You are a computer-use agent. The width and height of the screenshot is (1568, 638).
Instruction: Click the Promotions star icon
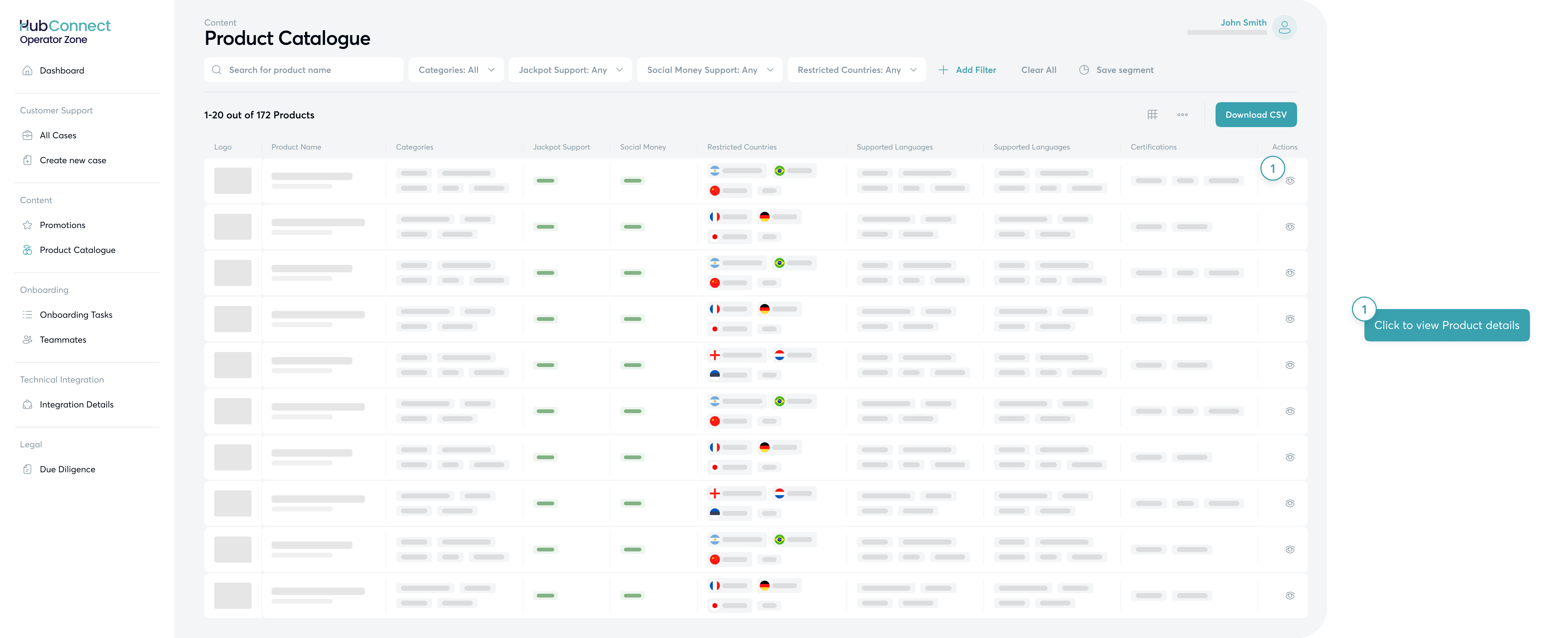point(27,225)
